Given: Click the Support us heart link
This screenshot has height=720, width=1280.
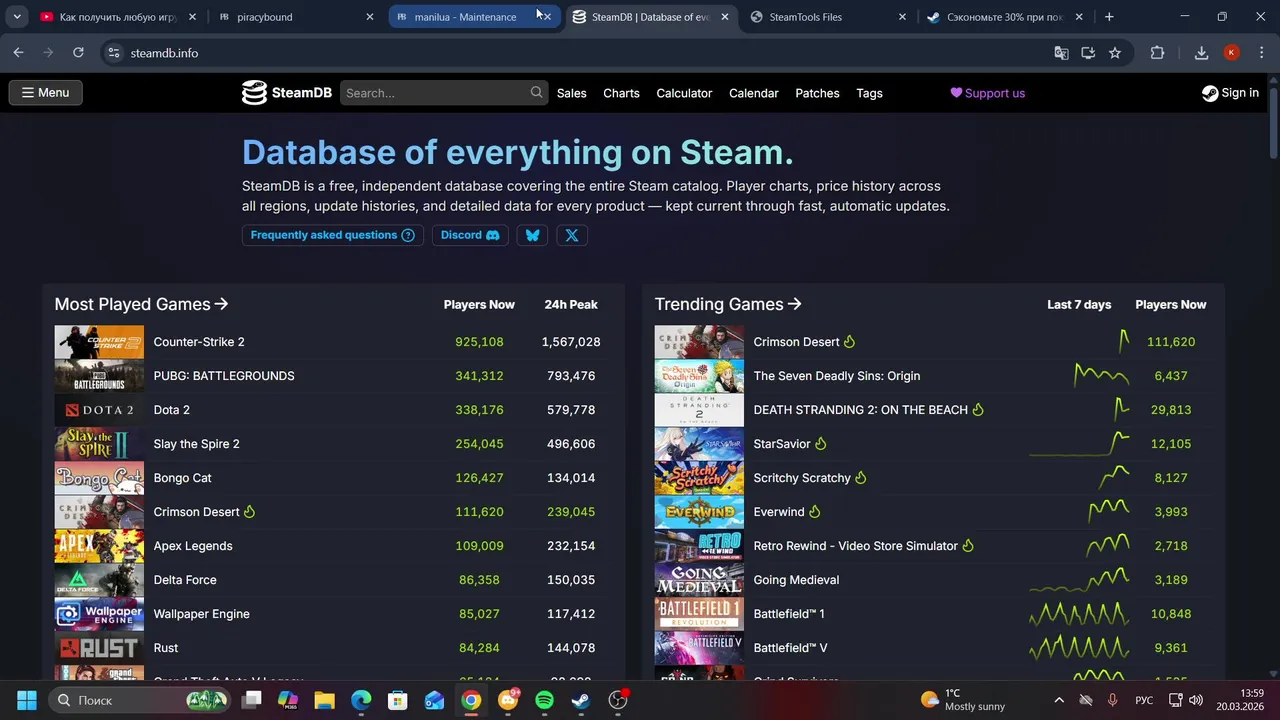Looking at the screenshot, I should tap(987, 93).
